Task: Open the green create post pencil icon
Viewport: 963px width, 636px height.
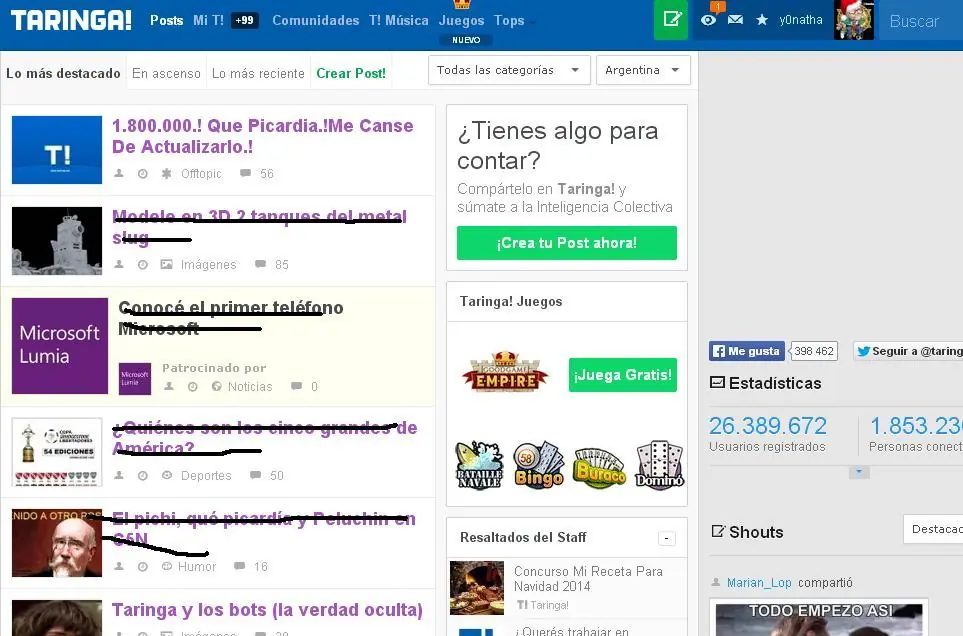Action: (671, 20)
